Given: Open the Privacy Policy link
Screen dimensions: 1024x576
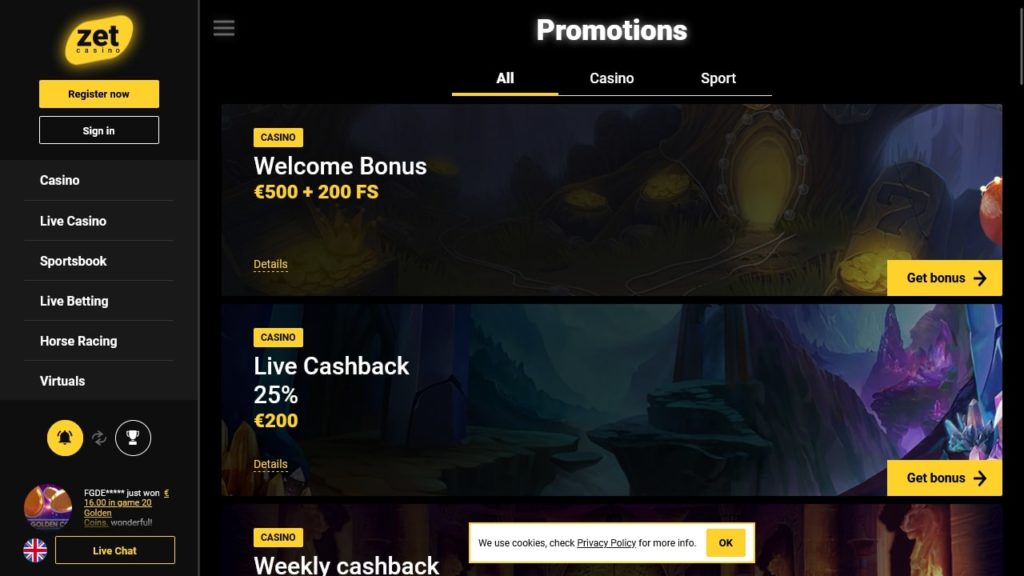Looking at the screenshot, I should pyautogui.click(x=606, y=543).
